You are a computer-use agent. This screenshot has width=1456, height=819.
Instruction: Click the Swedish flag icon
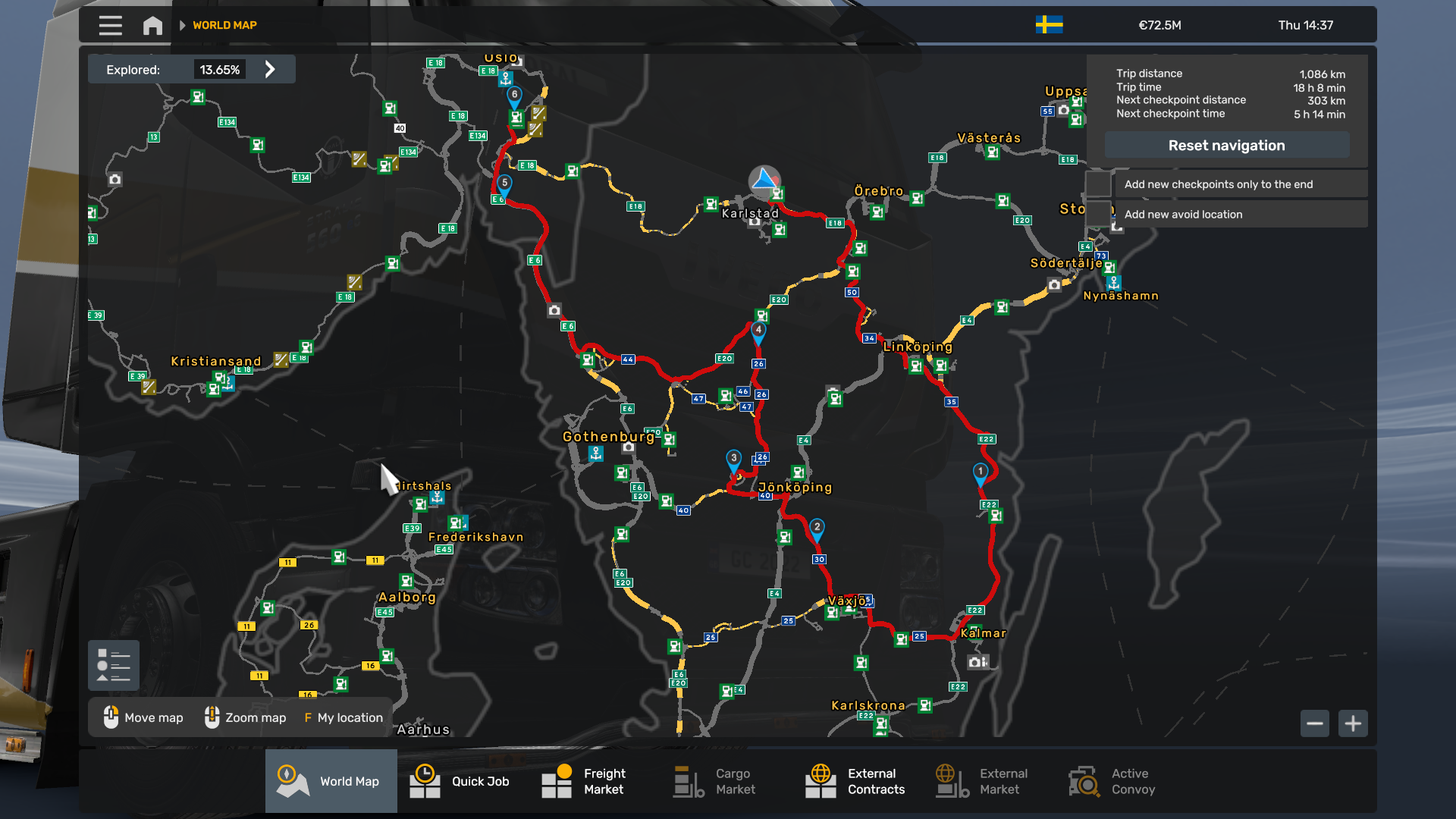click(x=1049, y=25)
